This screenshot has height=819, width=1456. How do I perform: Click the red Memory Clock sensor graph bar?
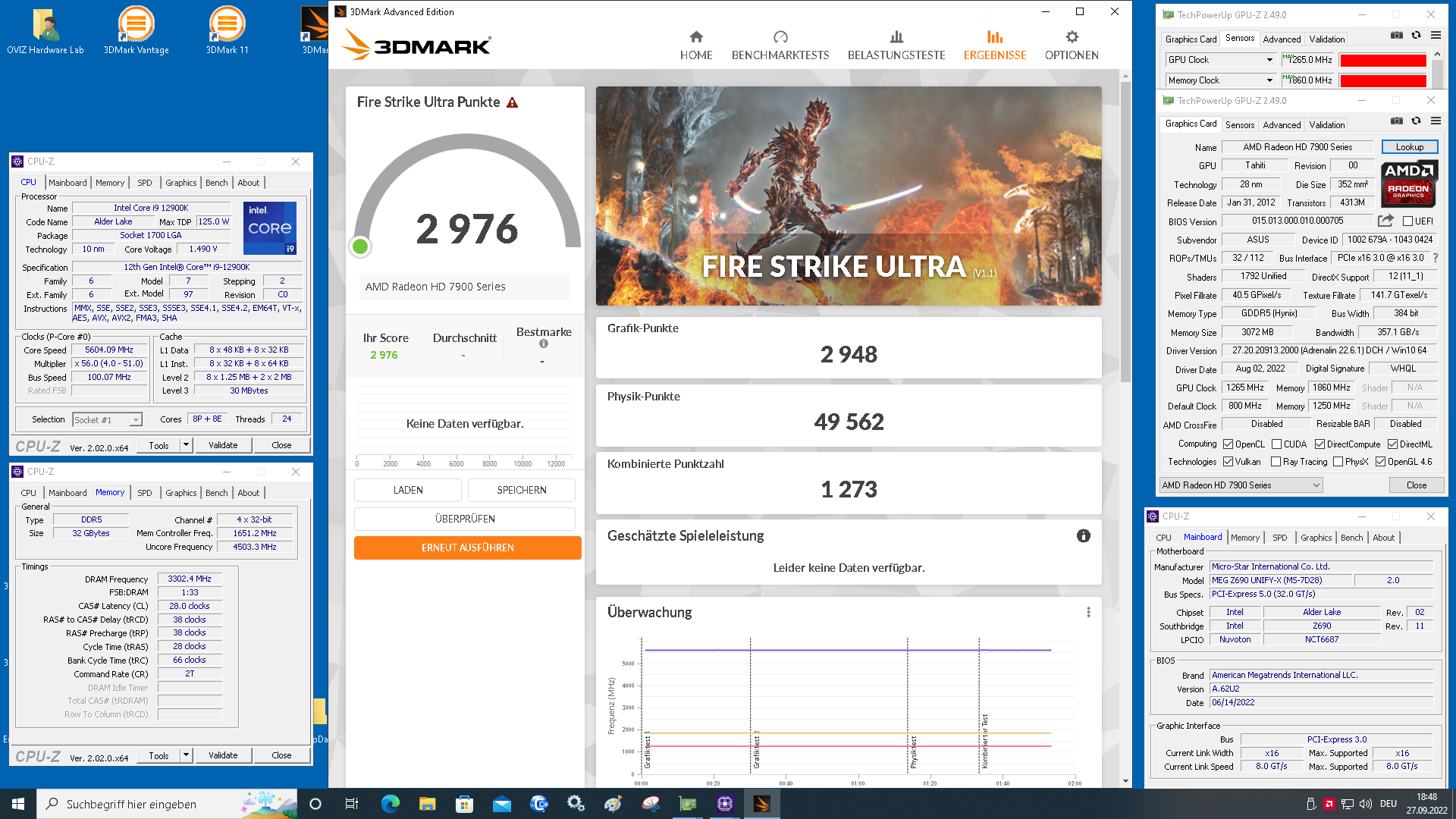1382,81
